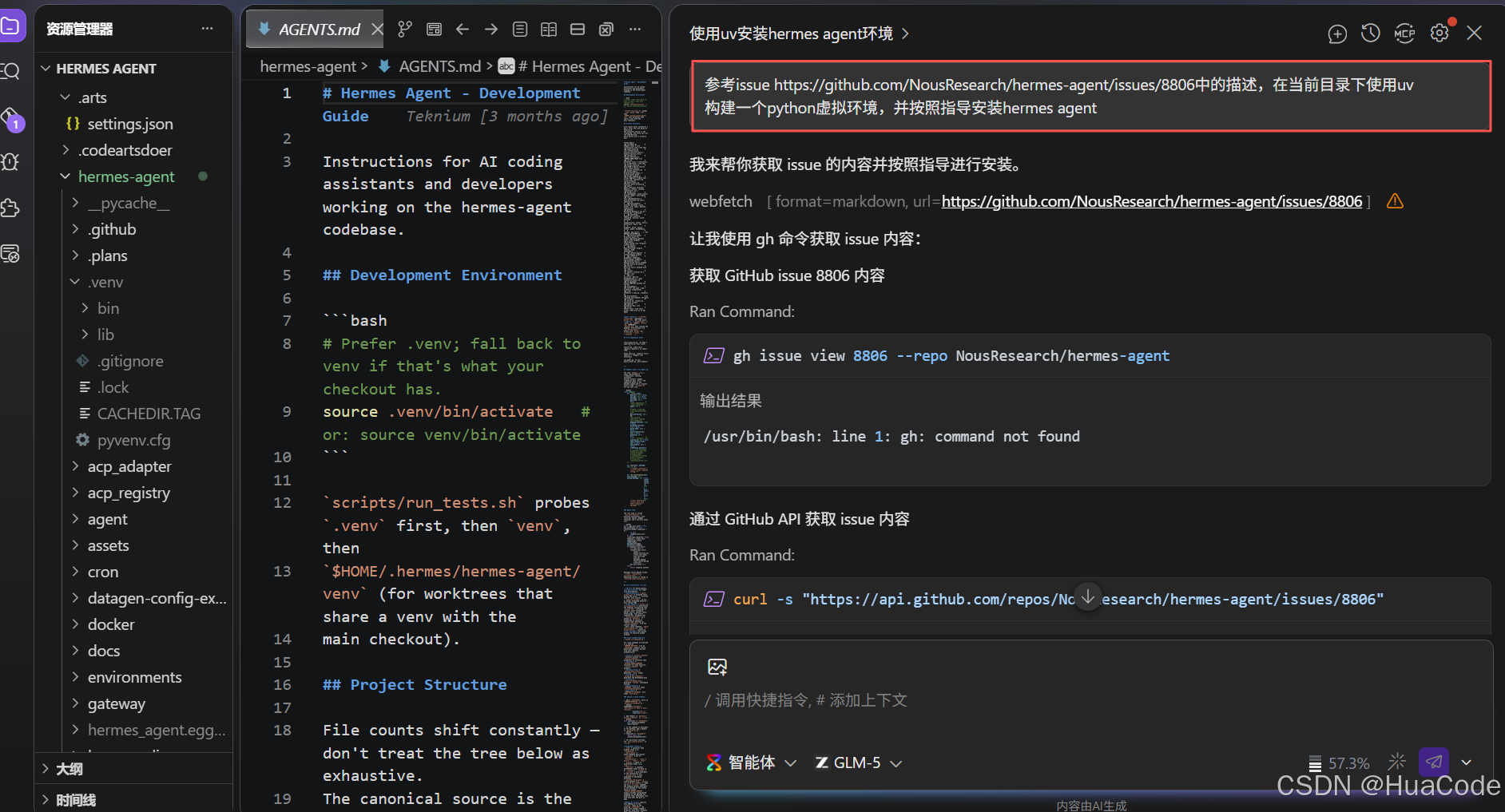Screen dimensions: 1505x812
Task: Open the Extensions view icon
Action: click(11, 208)
